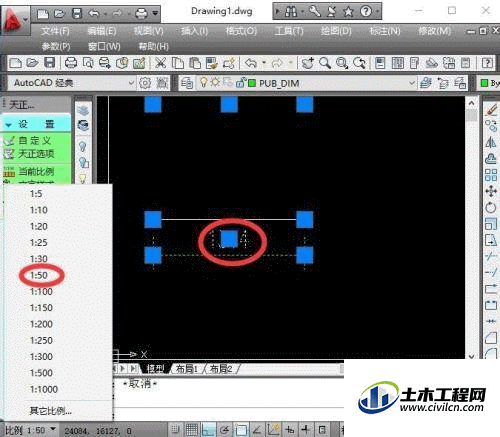Choose the 1:50 scale entry
Viewport: 500px width, 437px height.
(39, 275)
